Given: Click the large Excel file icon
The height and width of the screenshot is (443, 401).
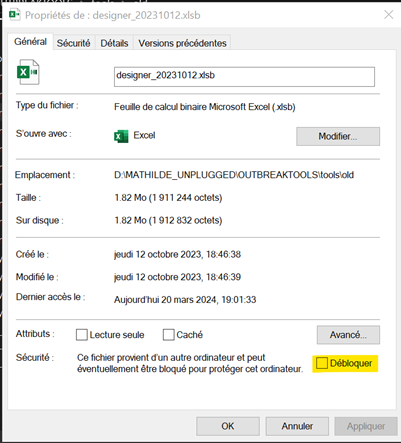Looking at the screenshot, I should 28,72.
